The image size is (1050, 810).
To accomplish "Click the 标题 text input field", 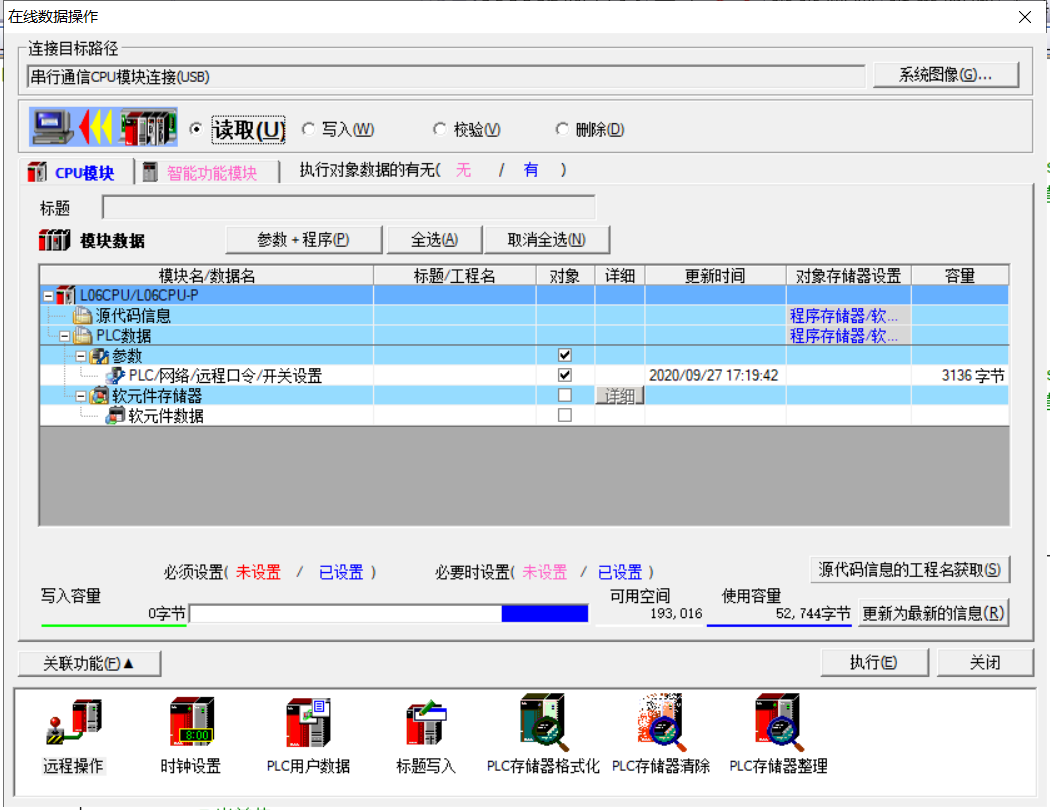I will coord(348,208).
